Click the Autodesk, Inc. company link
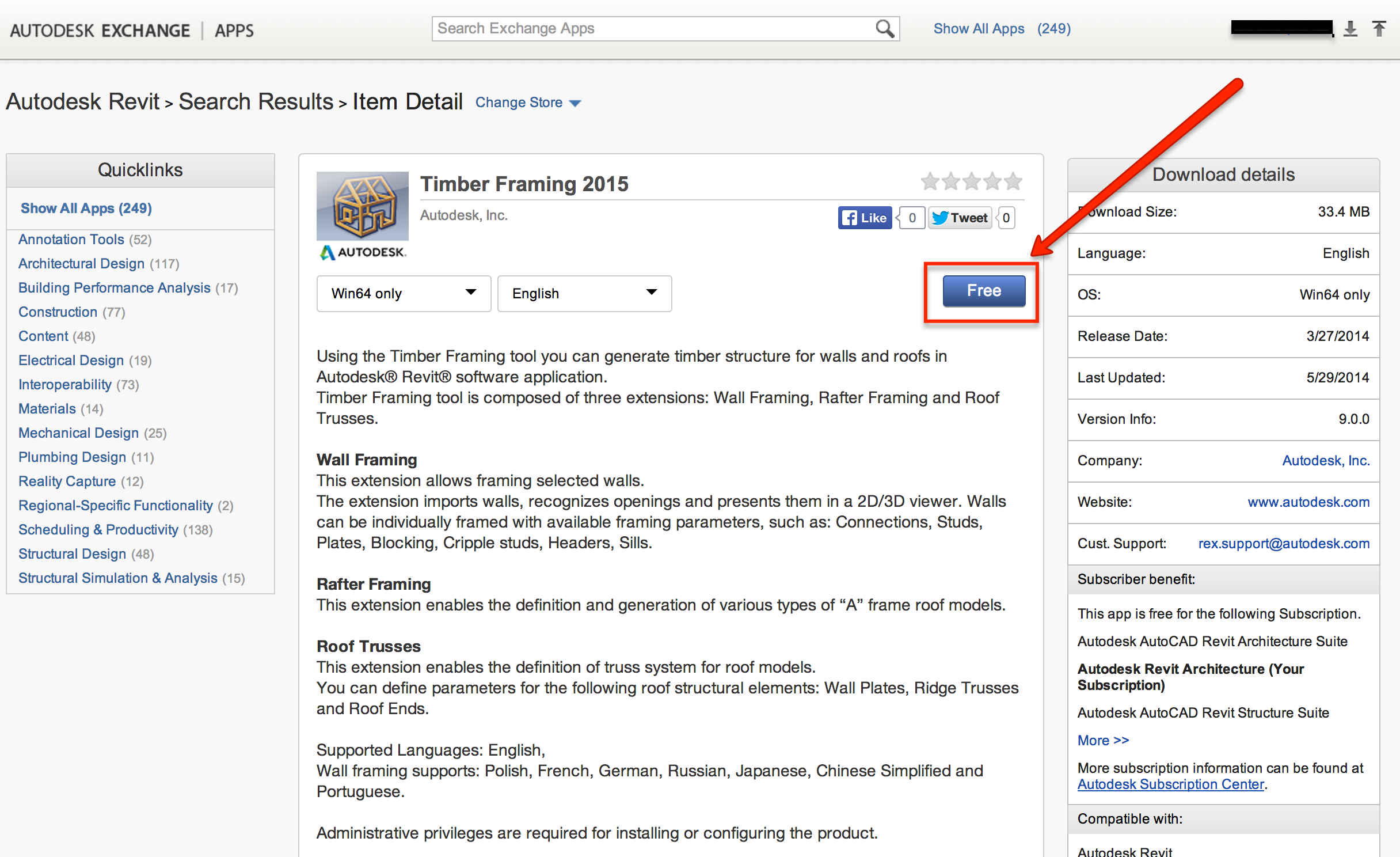This screenshot has height=857, width=1400. pyautogui.click(x=1326, y=461)
